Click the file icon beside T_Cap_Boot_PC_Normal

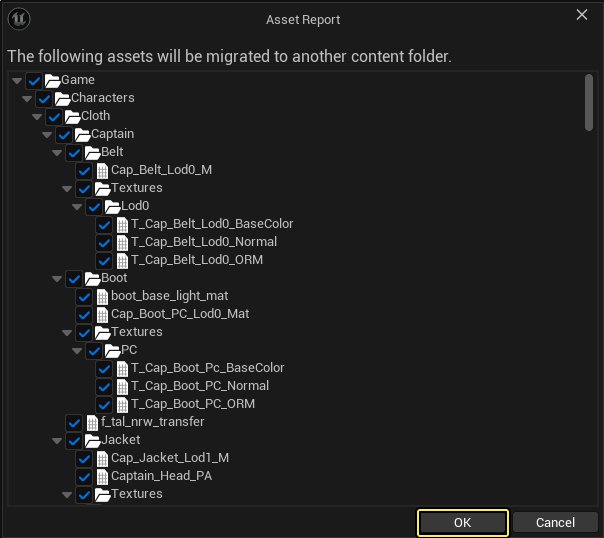122,387
